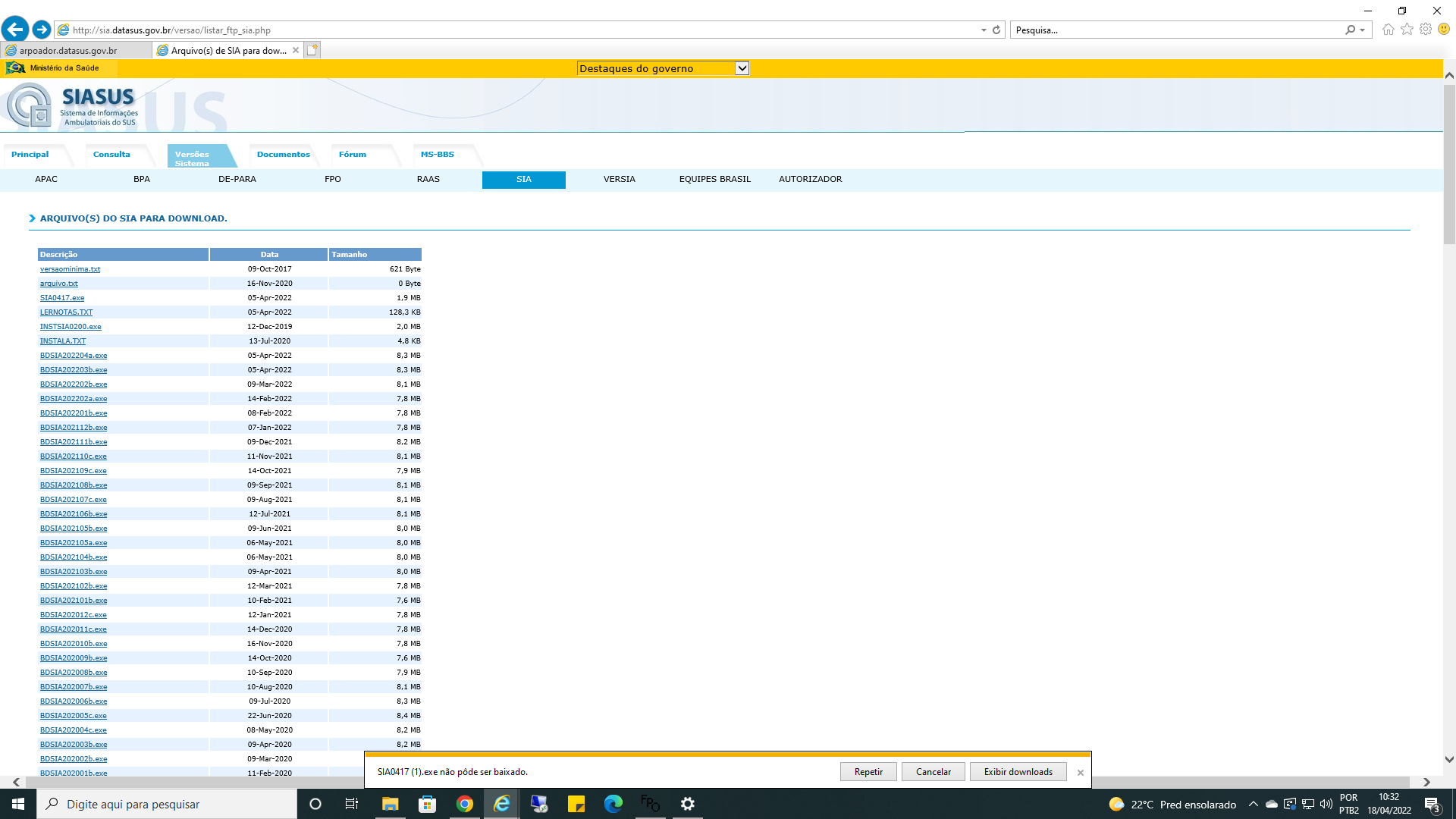Screen dimensions: 1456x819
Task: Open the notifications icon showing 3
Action: tap(1433, 804)
